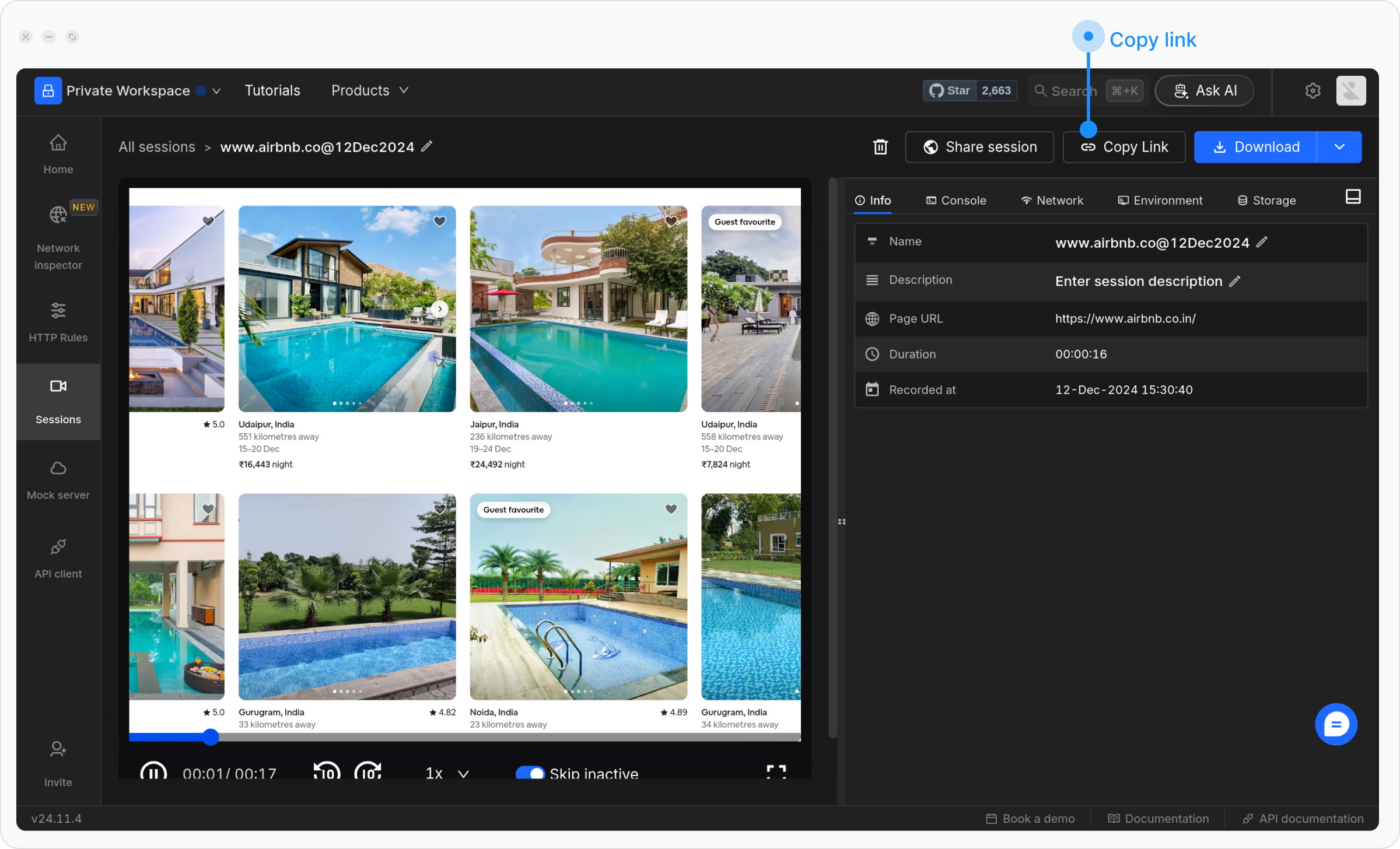Click Share session button

979,147
